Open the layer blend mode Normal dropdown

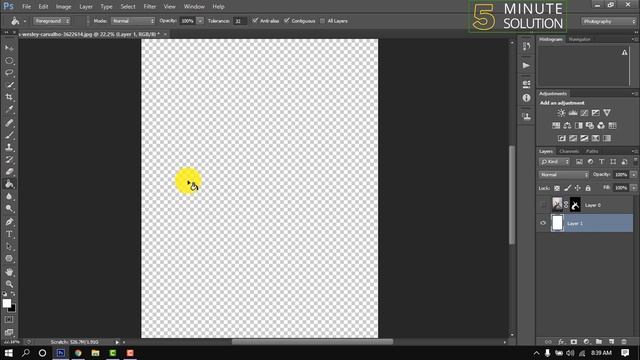(564, 175)
